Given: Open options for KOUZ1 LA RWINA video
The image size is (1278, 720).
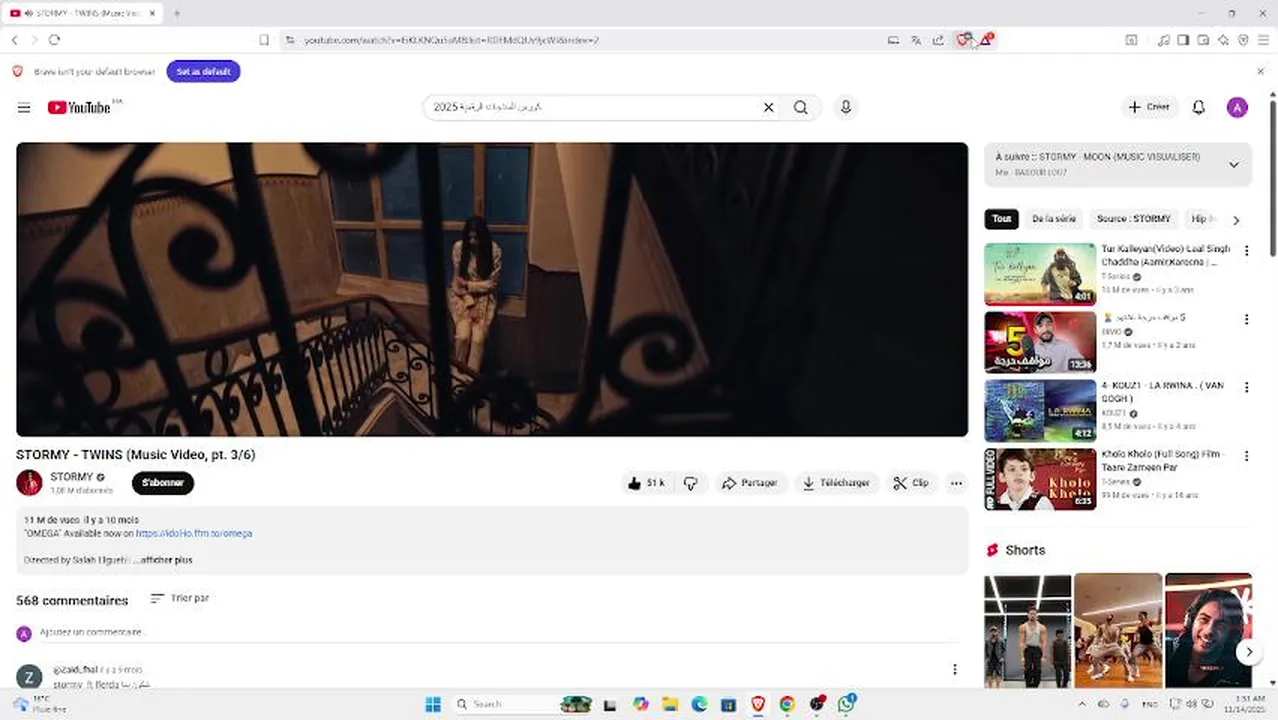Looking at the screenshot, I should tap(1246, 387).
